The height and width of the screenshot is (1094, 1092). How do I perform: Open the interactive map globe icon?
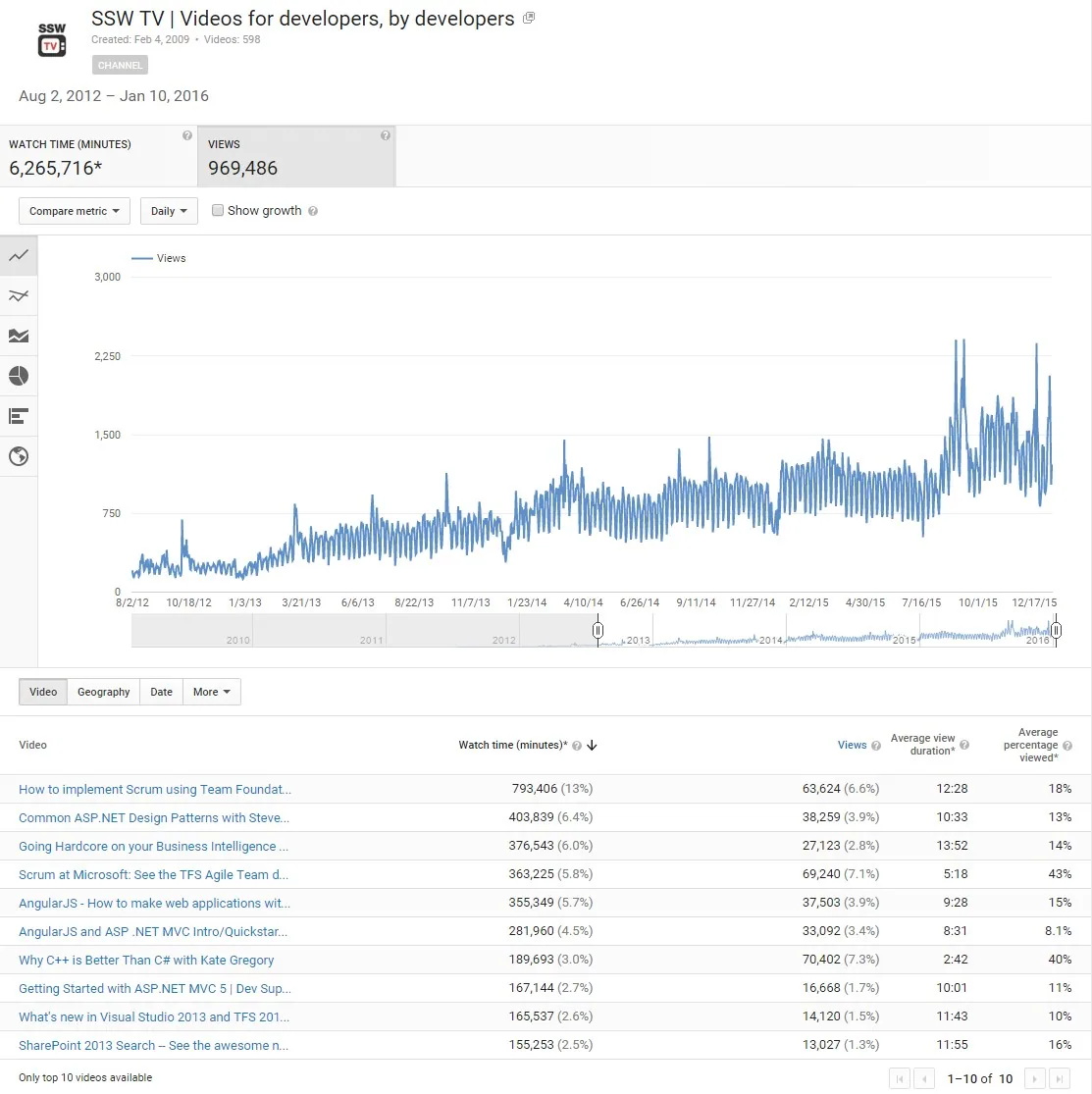(x=19, y=456)
